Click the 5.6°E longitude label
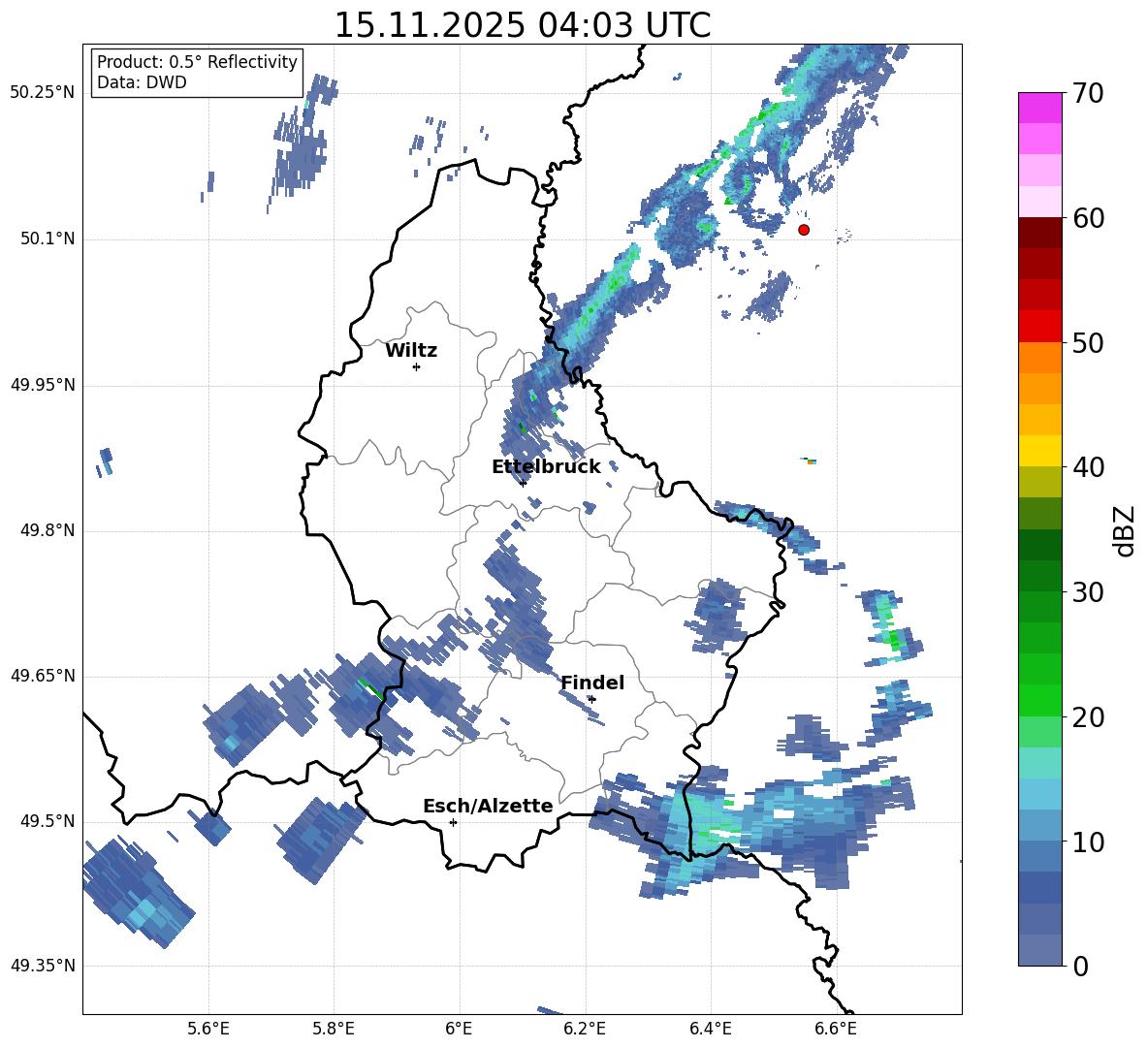 click(208, 1029)
